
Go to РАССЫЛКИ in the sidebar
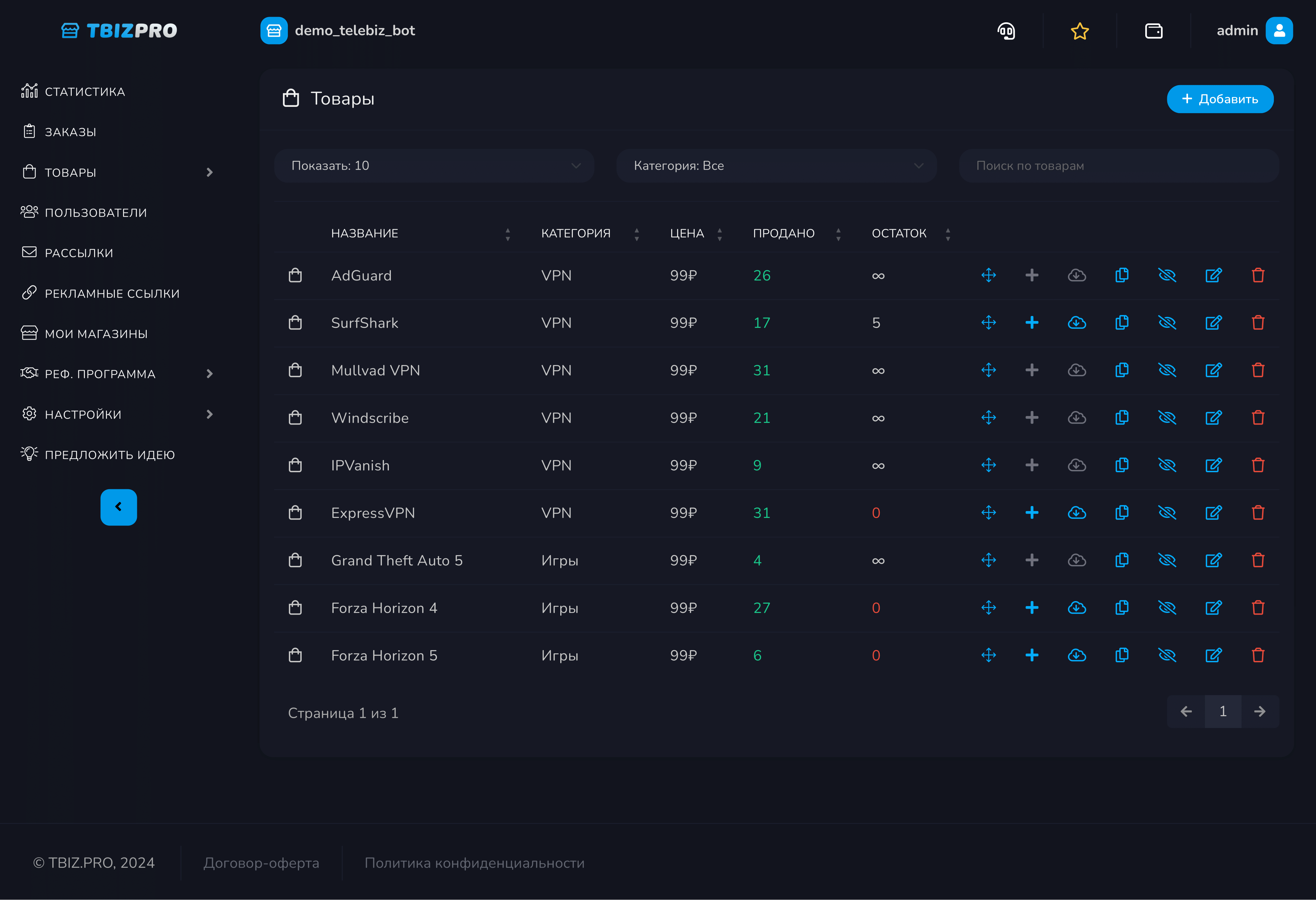[x=79, y=253]
